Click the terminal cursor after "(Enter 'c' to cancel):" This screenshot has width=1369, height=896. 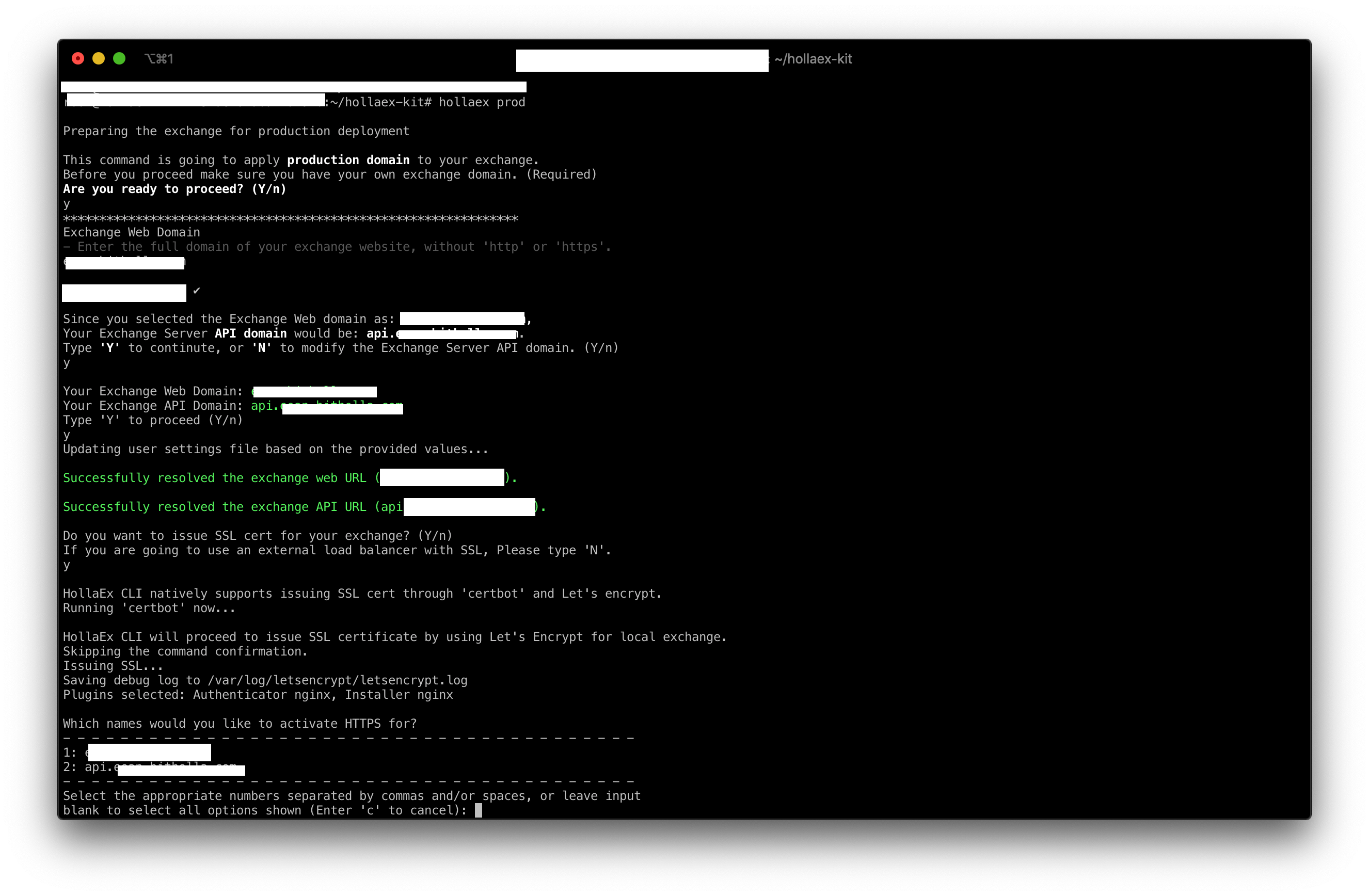pyautogui.click(x=479, y=810)
